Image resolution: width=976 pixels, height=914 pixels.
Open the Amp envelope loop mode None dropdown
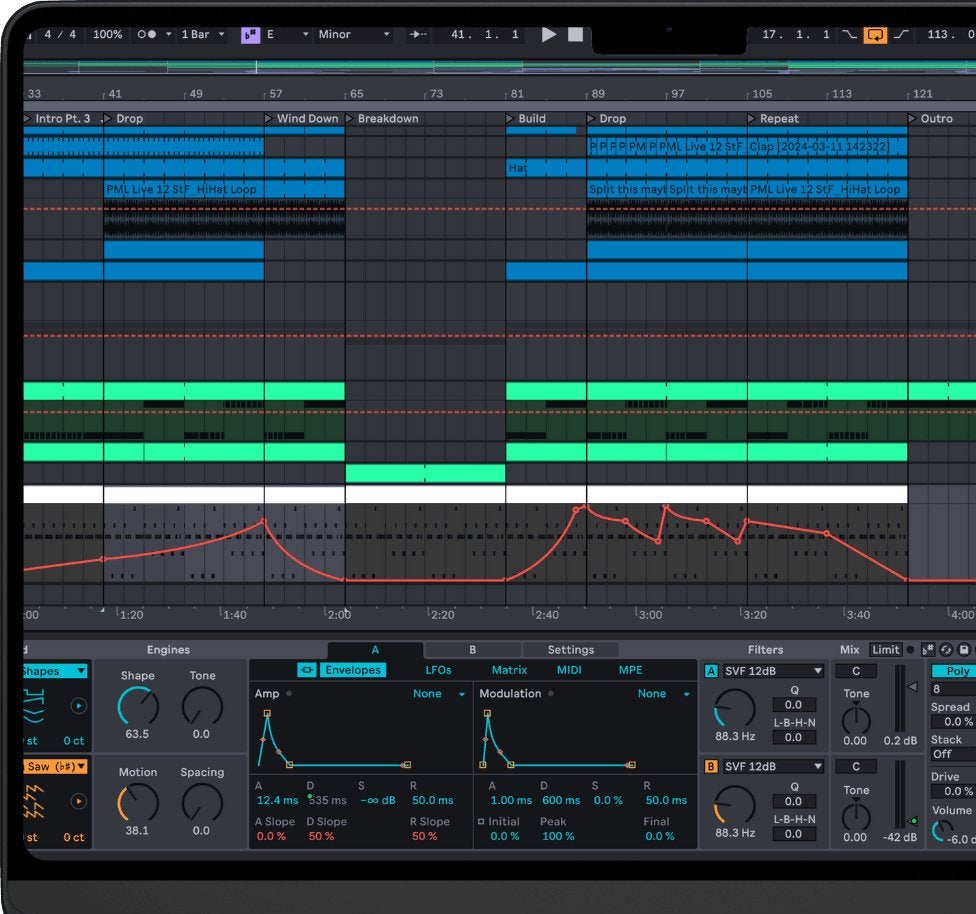[439, 694]
